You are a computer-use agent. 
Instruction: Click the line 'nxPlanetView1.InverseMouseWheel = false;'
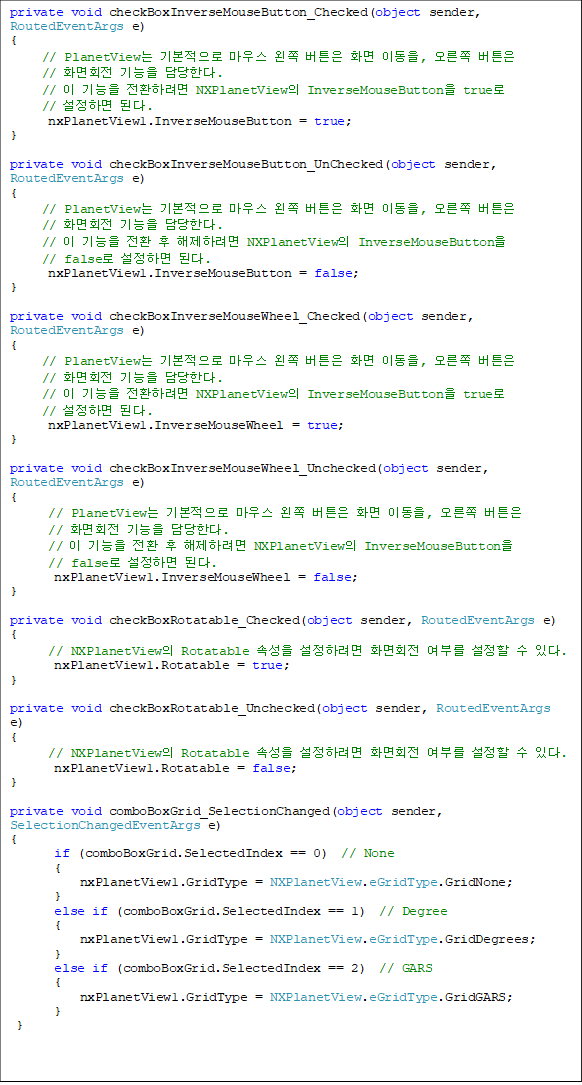[x=206, y=577]
